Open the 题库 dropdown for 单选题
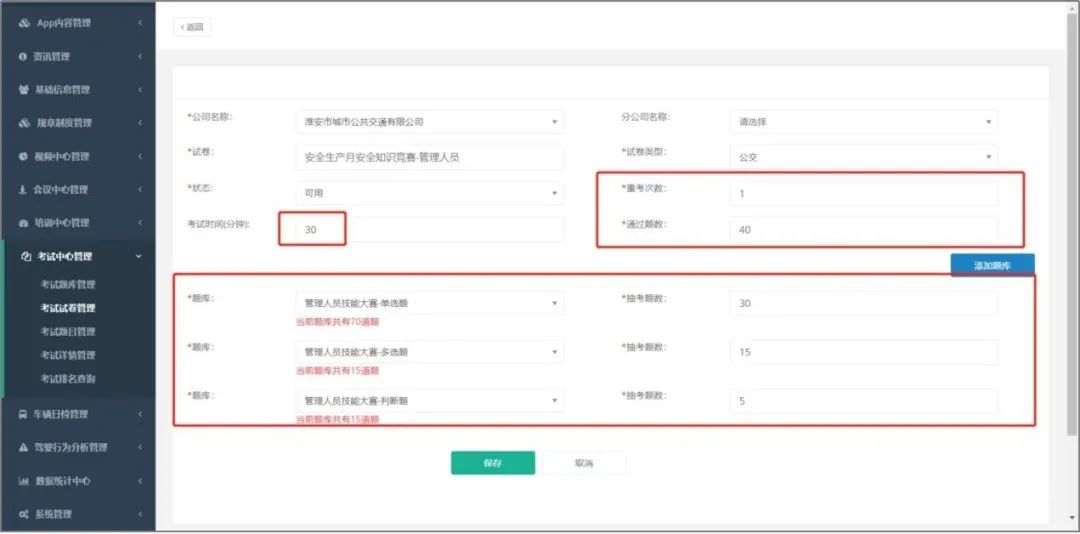The width and height of the screenshot is (1080, 534). point(430,303)
